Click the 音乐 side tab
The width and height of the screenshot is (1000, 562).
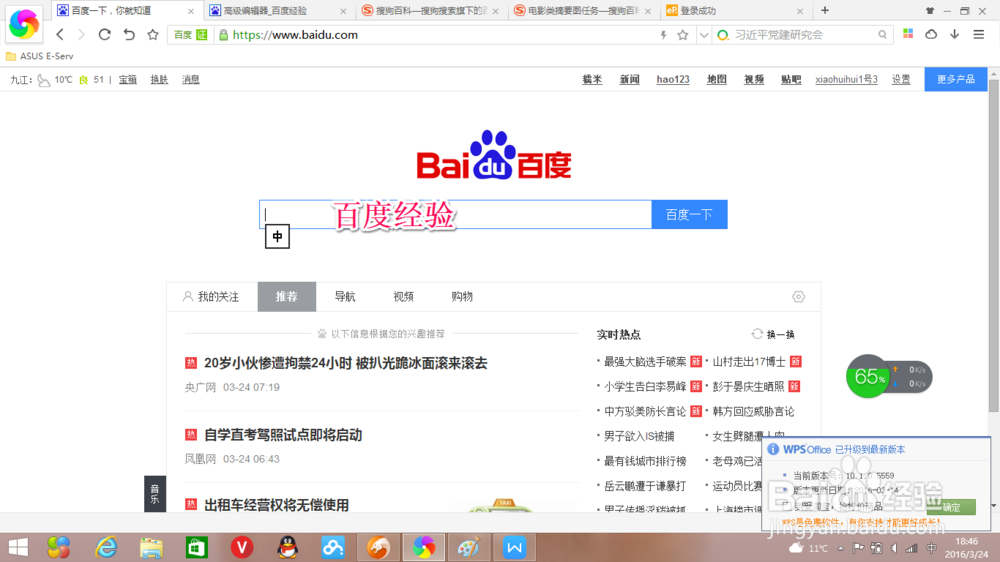155,494
